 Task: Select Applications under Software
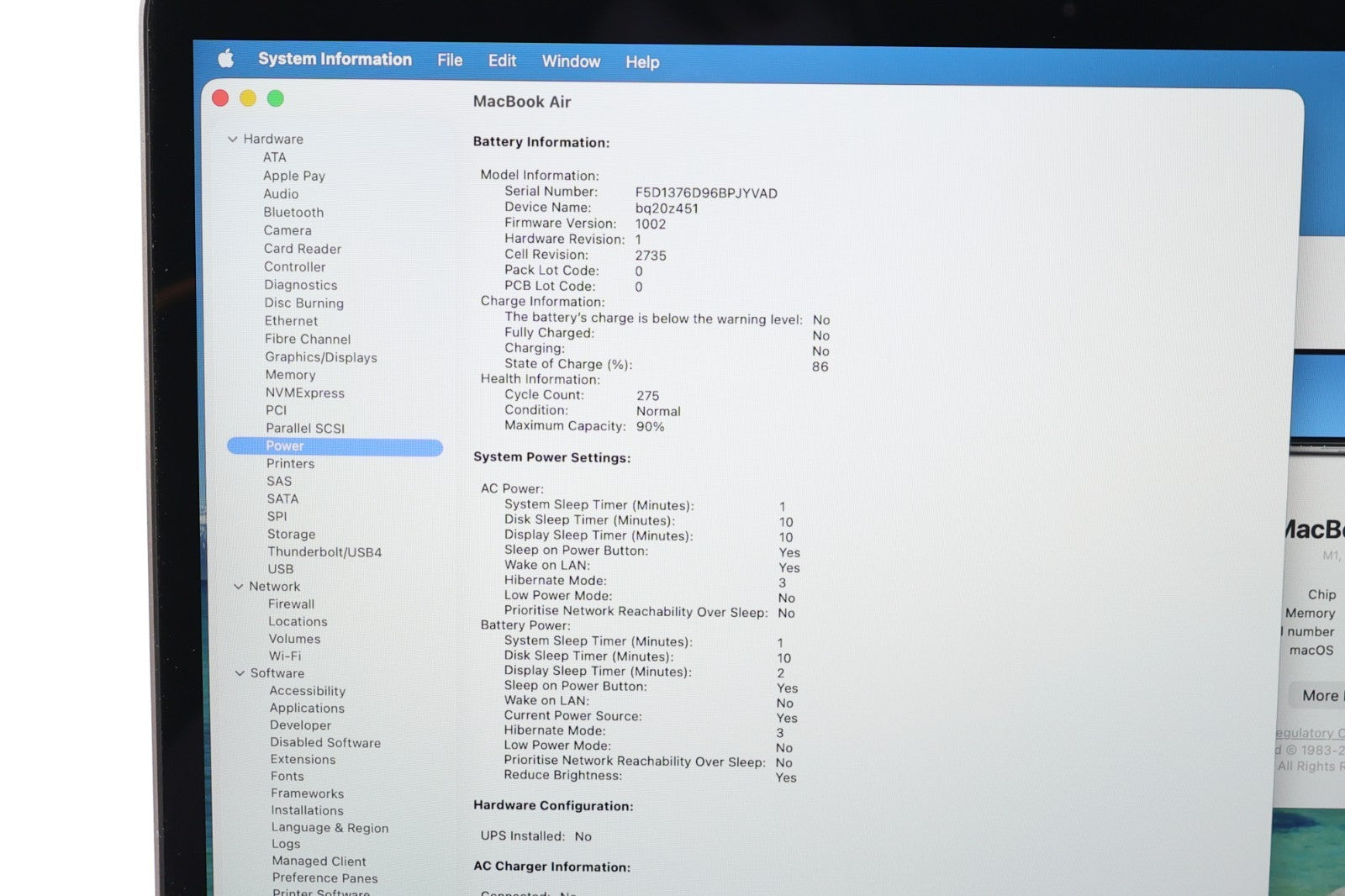307,709
